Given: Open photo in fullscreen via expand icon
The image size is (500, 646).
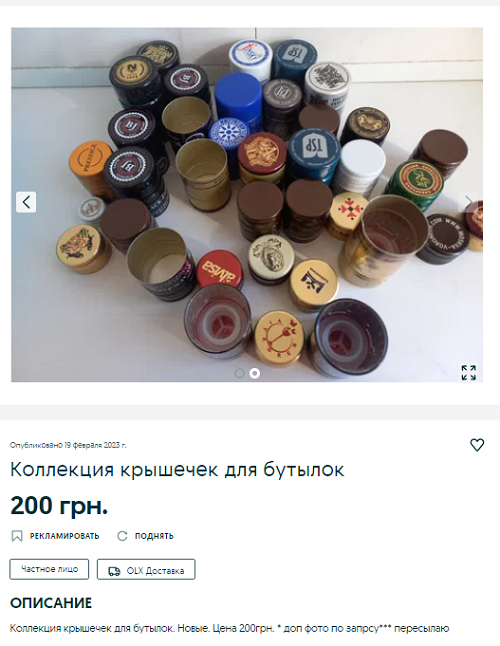Looking at the screenshot, I should click(469, 372).
